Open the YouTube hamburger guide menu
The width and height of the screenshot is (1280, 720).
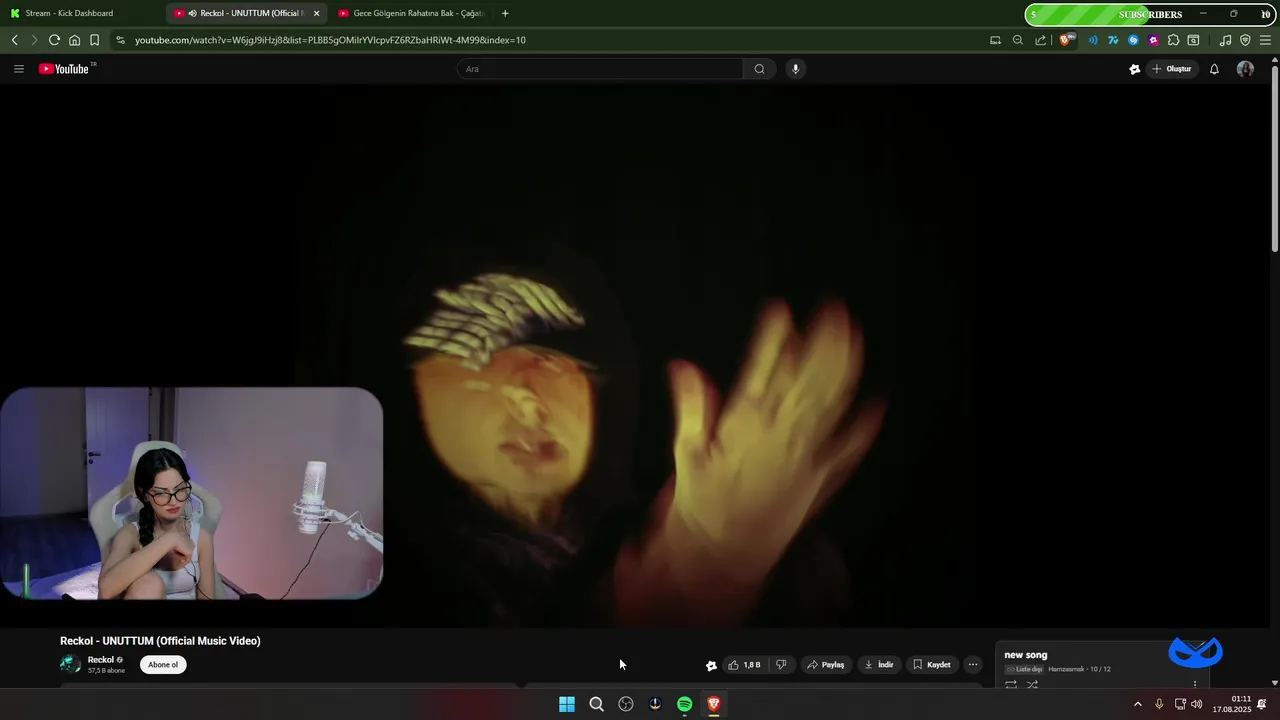tap(18, 69)
